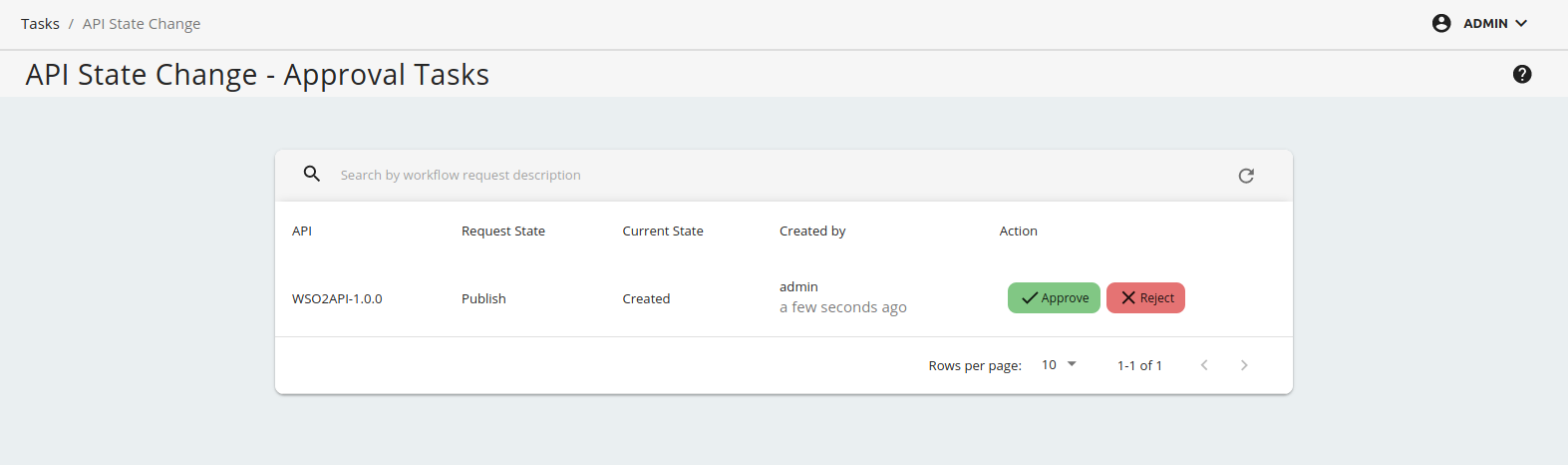Reject the WSO2API-1.0.0 publish request

pyautogui.click(x=1145, y=297)
